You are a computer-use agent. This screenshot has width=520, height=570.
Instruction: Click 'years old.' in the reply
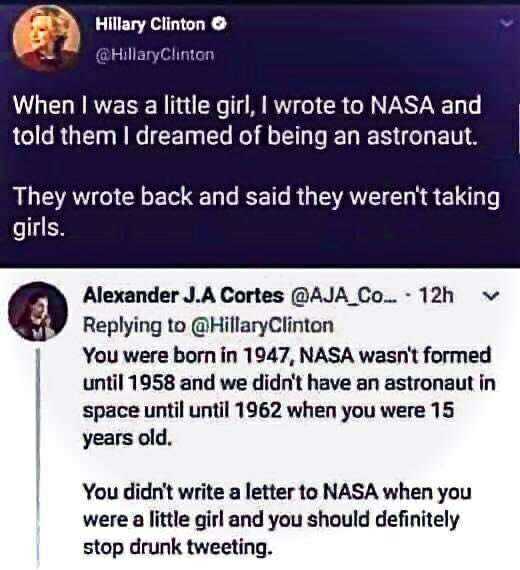[x=127, y=438]
